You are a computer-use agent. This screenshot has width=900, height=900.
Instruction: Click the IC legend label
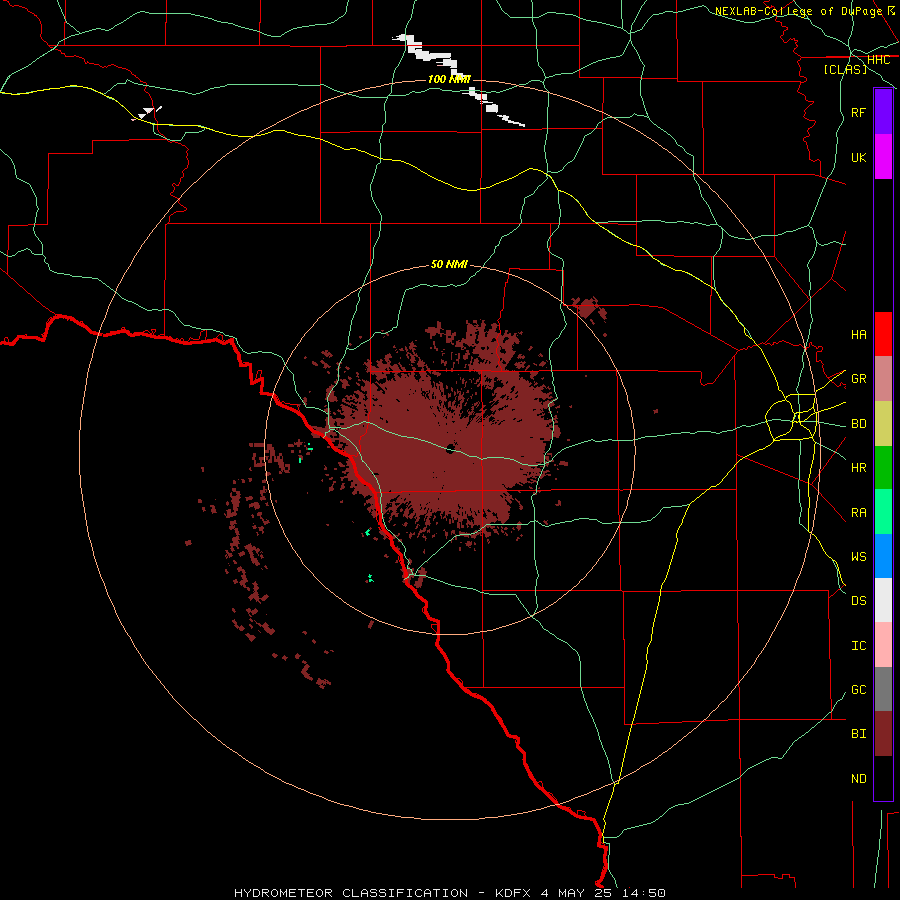pos(858,646)
